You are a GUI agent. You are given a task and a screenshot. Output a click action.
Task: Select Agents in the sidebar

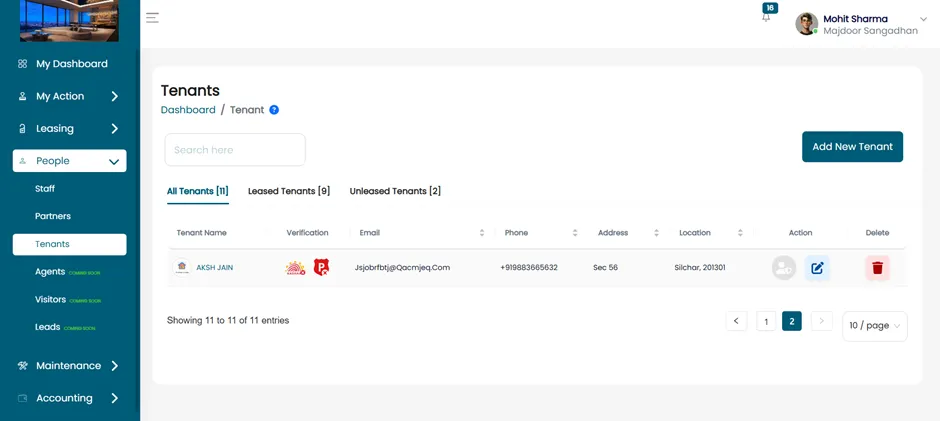click(x=50, y=272)
